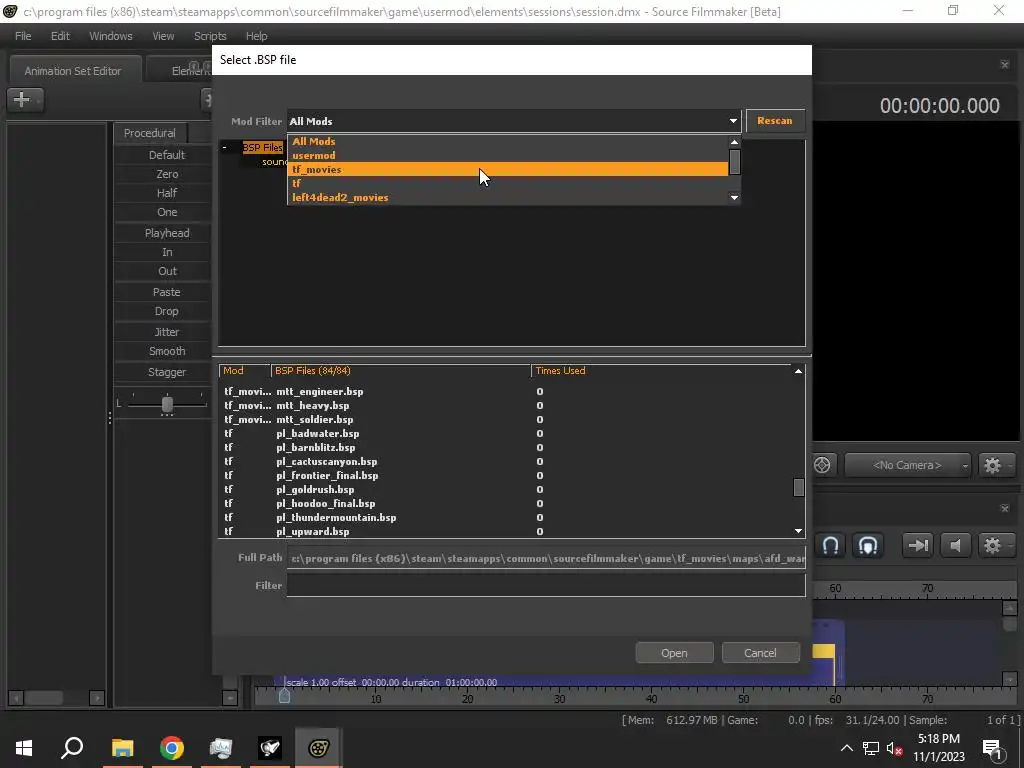The width and height of the screenshot is (1024, 768).
Task: Click the advance-to-end arrow icon in timeline
Action: 918,545
